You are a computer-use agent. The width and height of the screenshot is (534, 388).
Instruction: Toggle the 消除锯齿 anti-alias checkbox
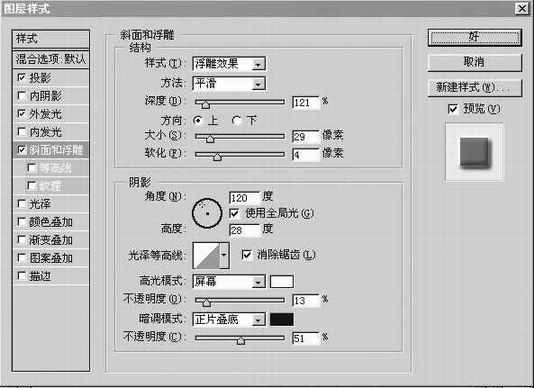click(246, 254)
